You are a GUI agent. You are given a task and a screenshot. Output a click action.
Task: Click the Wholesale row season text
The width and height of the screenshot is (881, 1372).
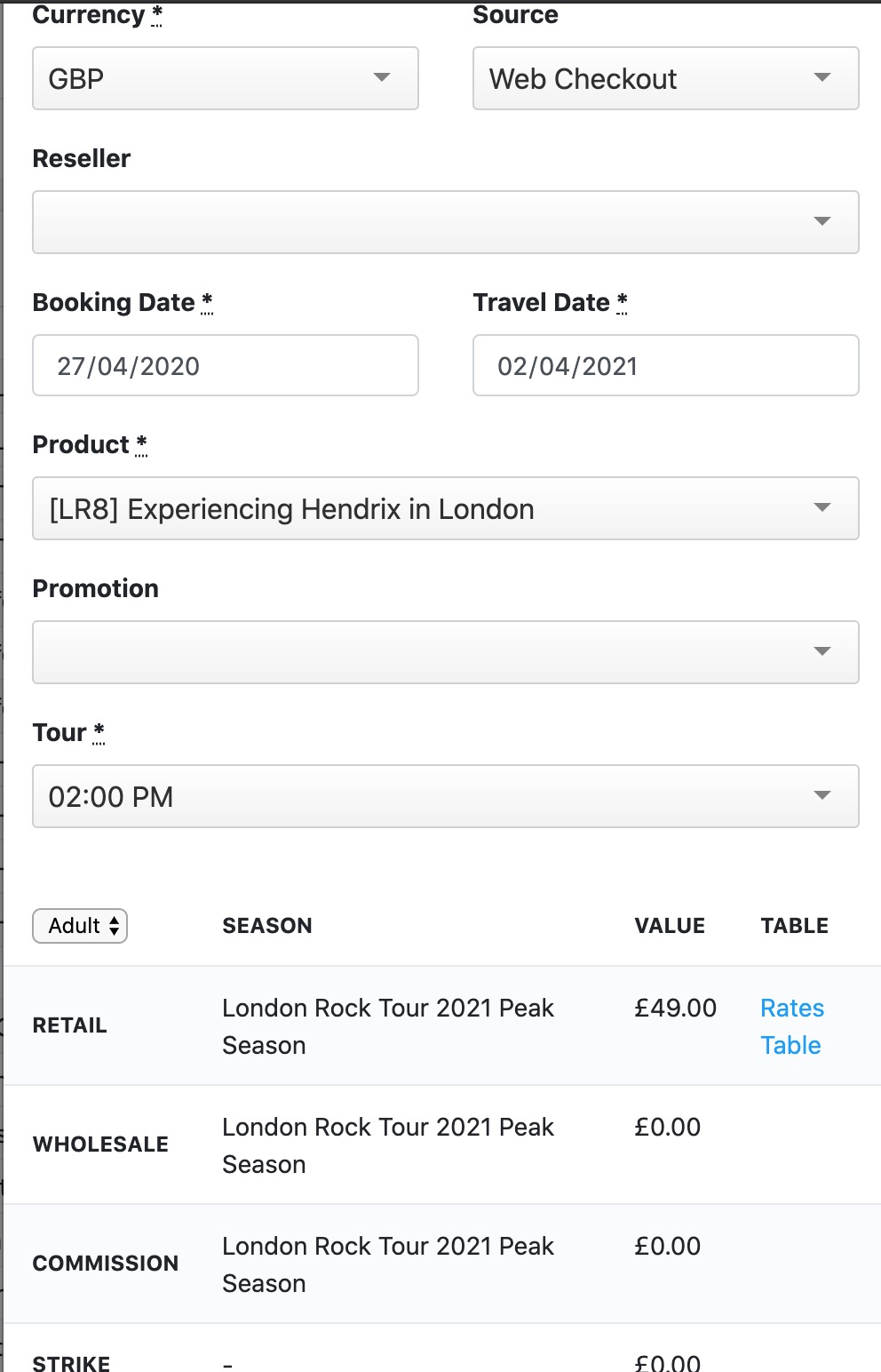coord(388,1145)
